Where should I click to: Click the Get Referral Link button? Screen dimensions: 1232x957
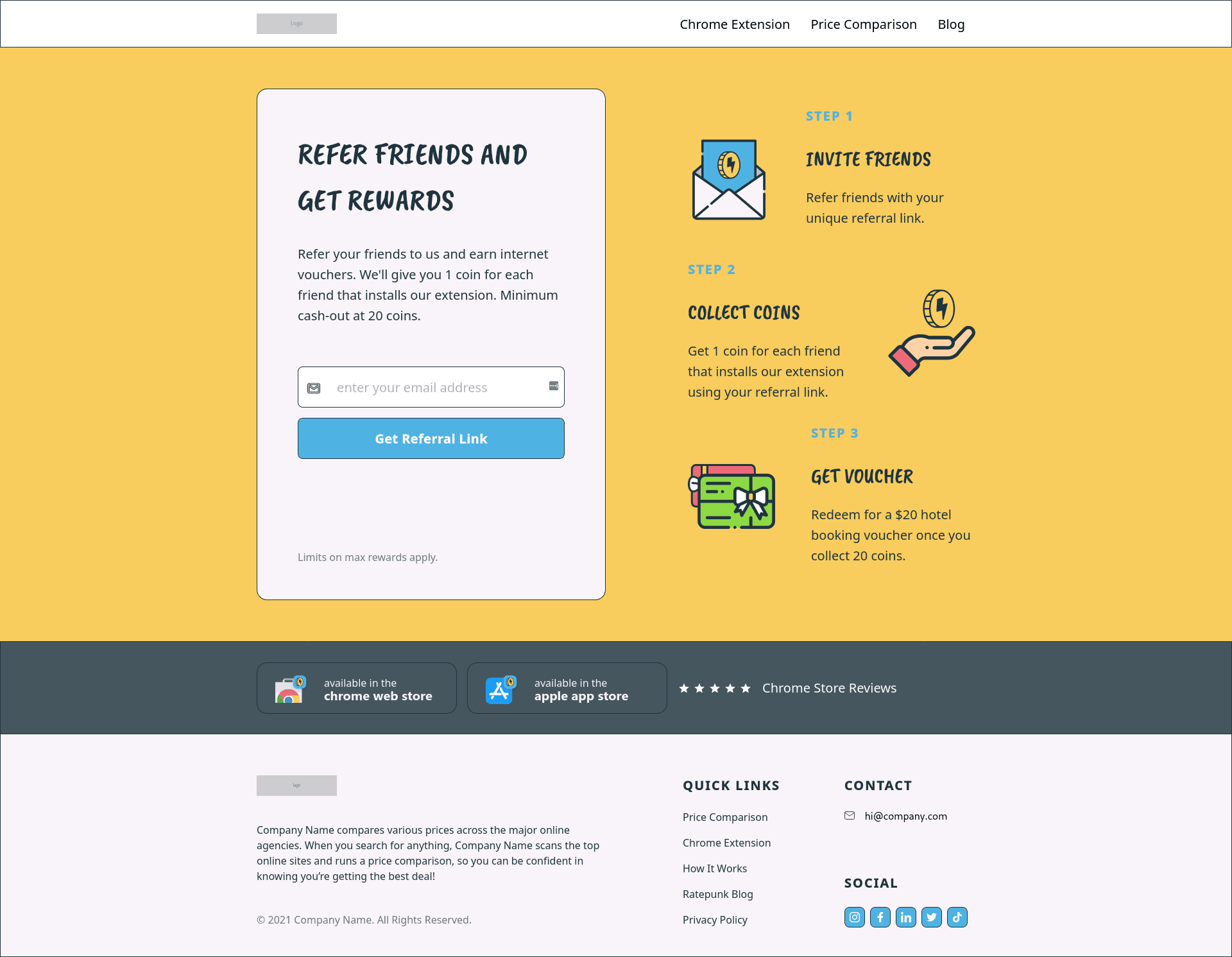(431, 437)
